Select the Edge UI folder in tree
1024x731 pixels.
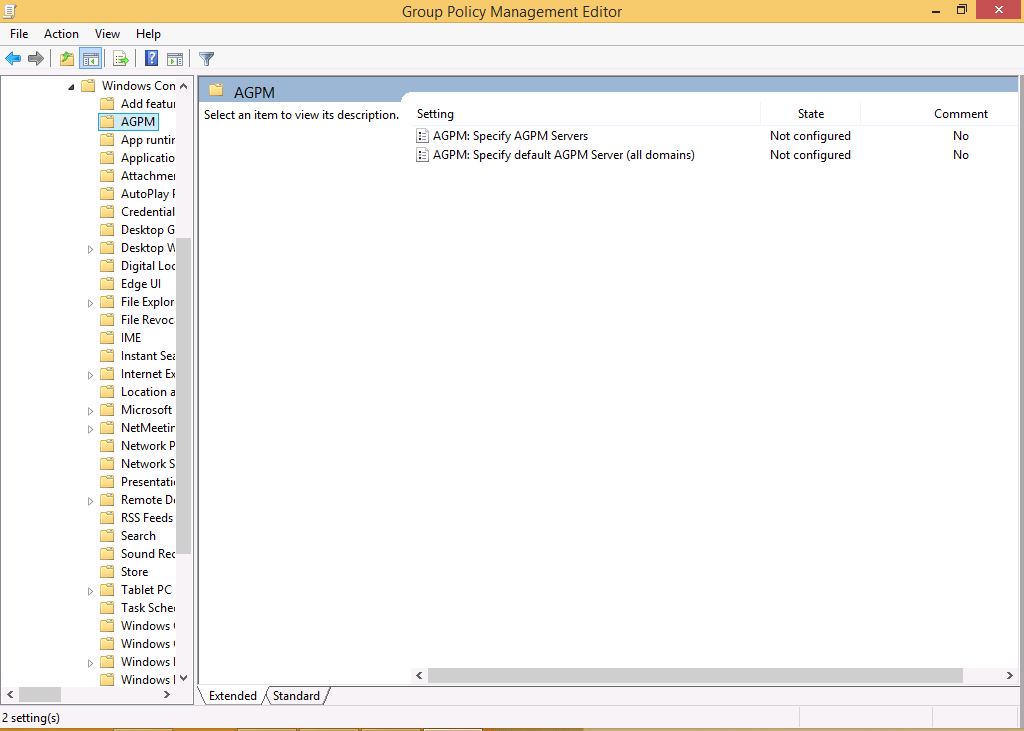tap(140, 284)
